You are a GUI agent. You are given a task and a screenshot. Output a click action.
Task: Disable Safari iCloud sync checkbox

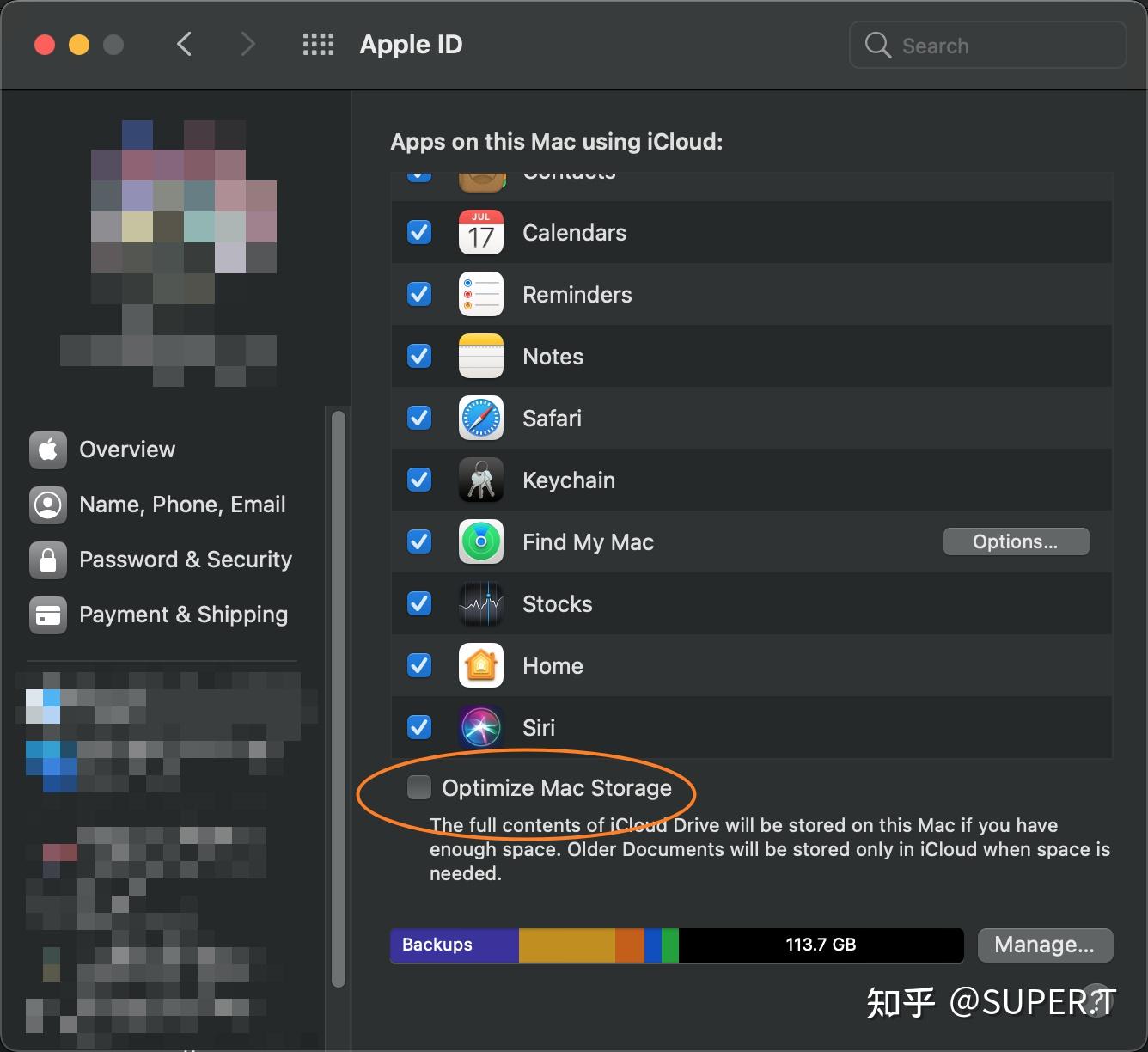(x=419, y=419)
